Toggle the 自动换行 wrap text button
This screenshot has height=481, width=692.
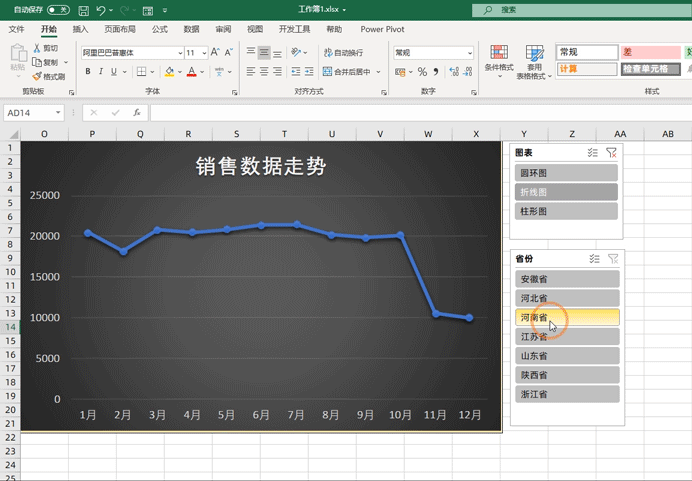click(343, 53)
